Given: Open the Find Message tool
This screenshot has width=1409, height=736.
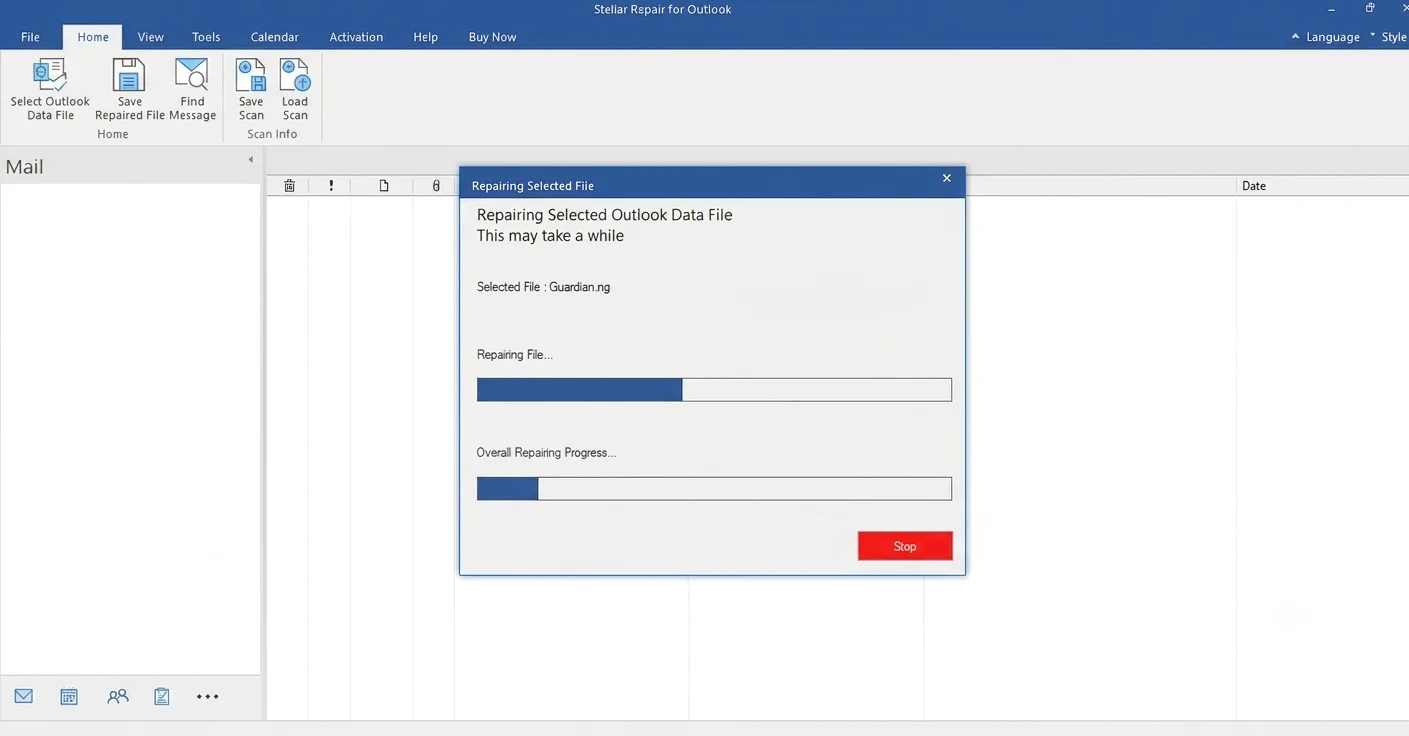Looking at the screenshot, I should [192, 90].
